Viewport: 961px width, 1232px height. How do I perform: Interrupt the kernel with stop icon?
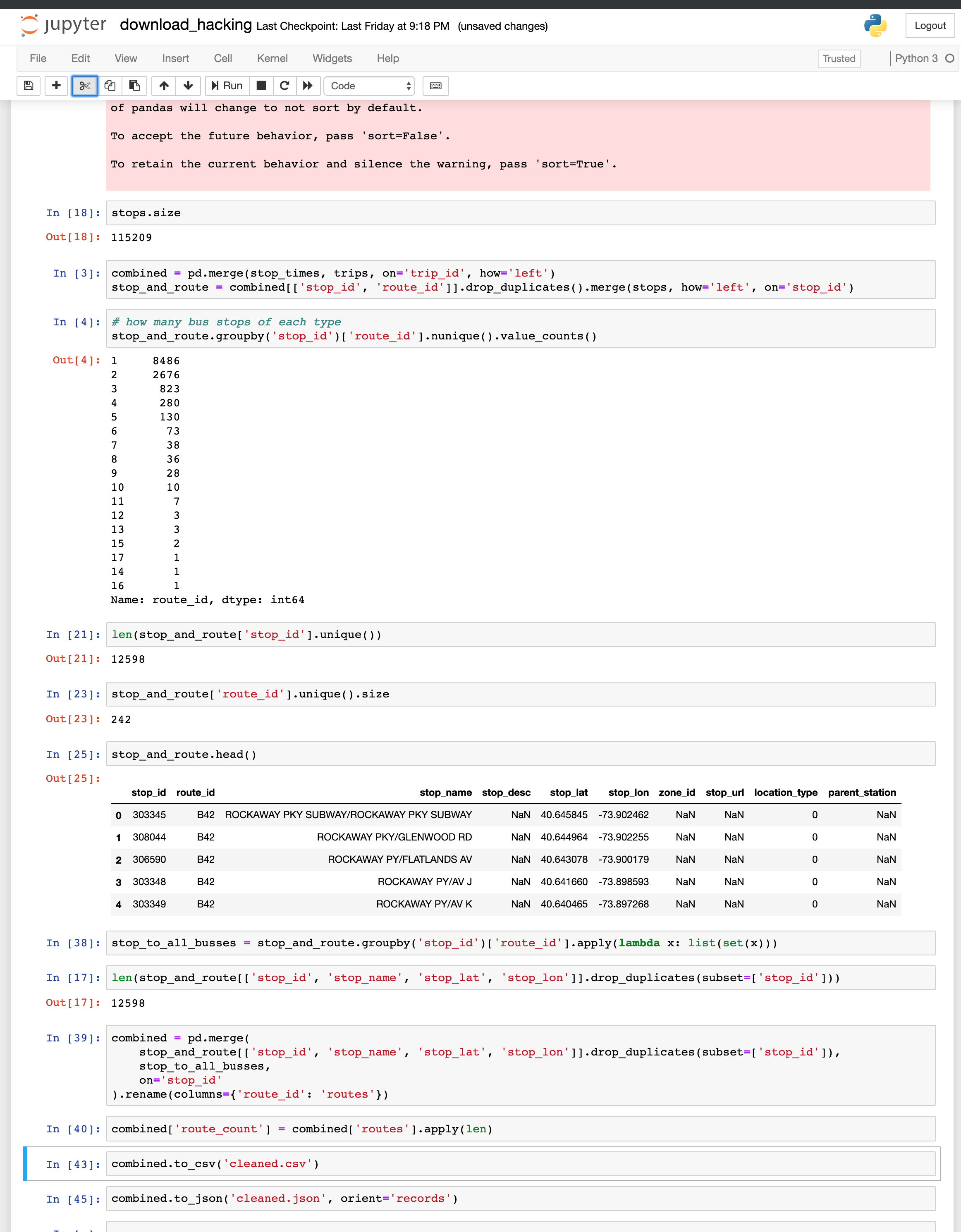click(261, 86)
